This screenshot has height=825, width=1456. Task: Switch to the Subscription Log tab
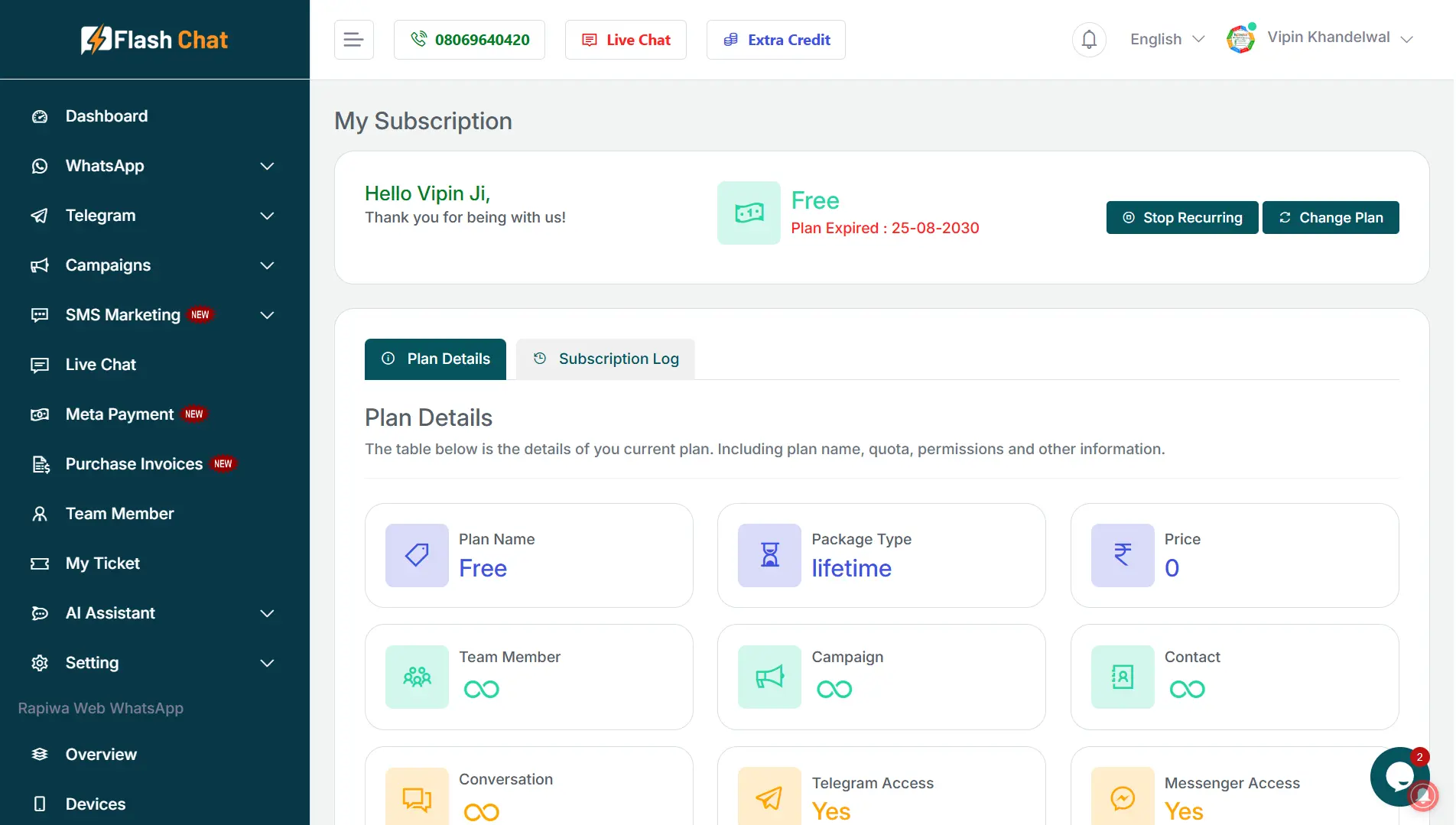(x=605, y=359)
